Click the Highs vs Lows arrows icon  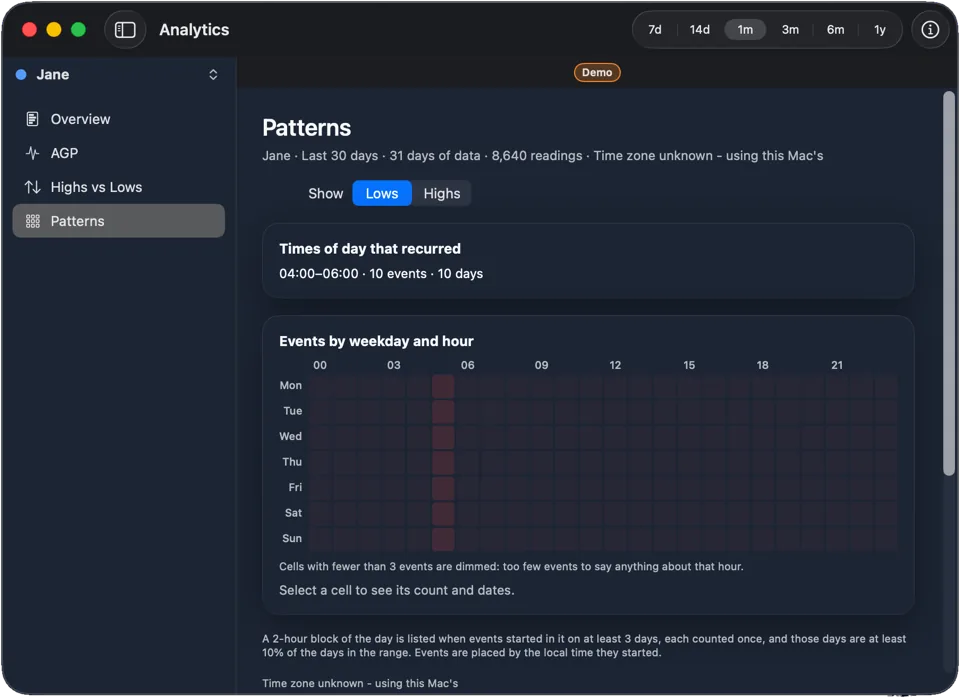[32, 187]
